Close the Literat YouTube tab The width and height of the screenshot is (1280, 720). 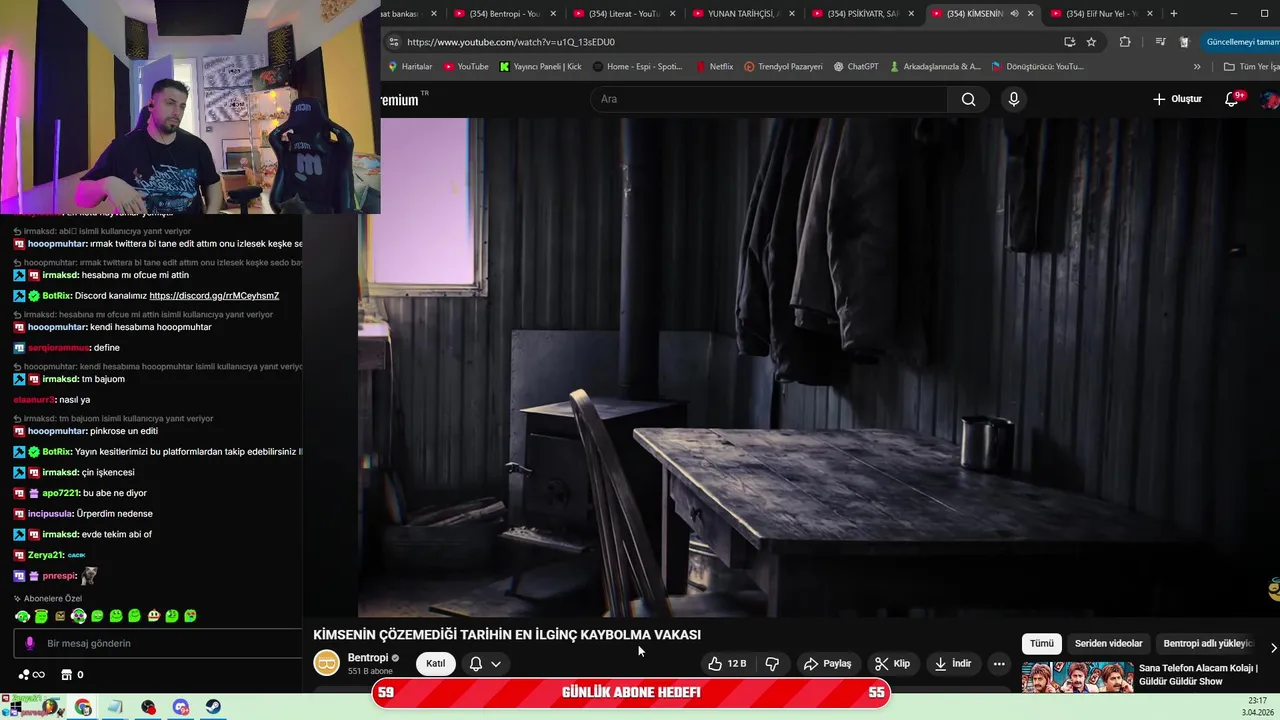tap(672, 14)
